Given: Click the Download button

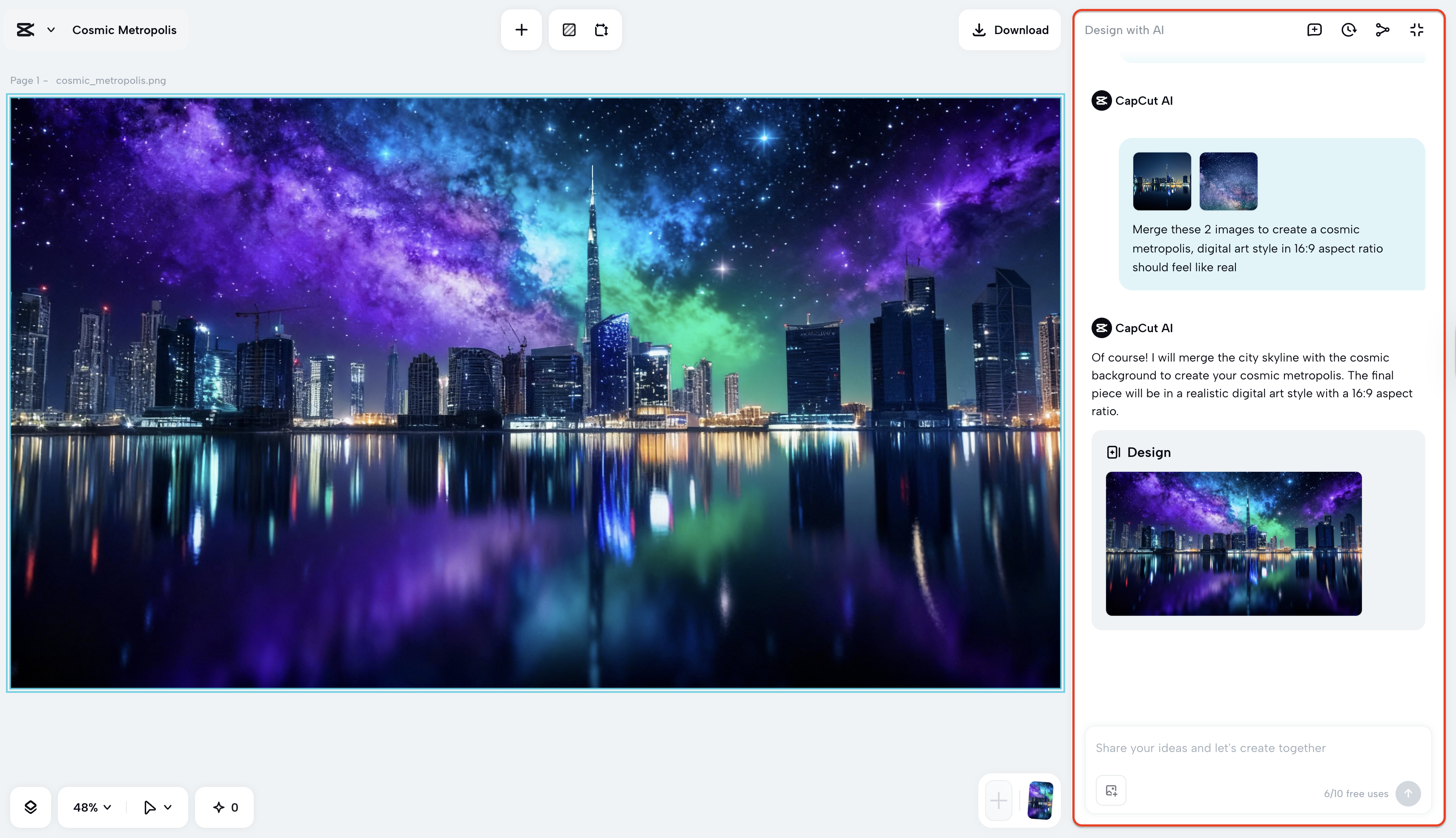Looking at the screenshot, I should tap(1009, 29).
